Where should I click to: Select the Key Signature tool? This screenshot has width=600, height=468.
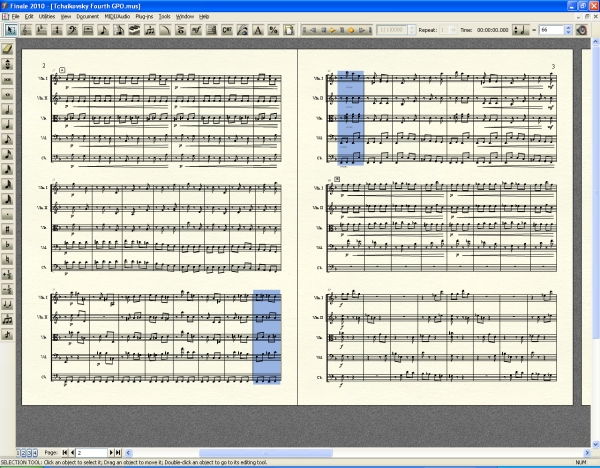click(42, 30)
